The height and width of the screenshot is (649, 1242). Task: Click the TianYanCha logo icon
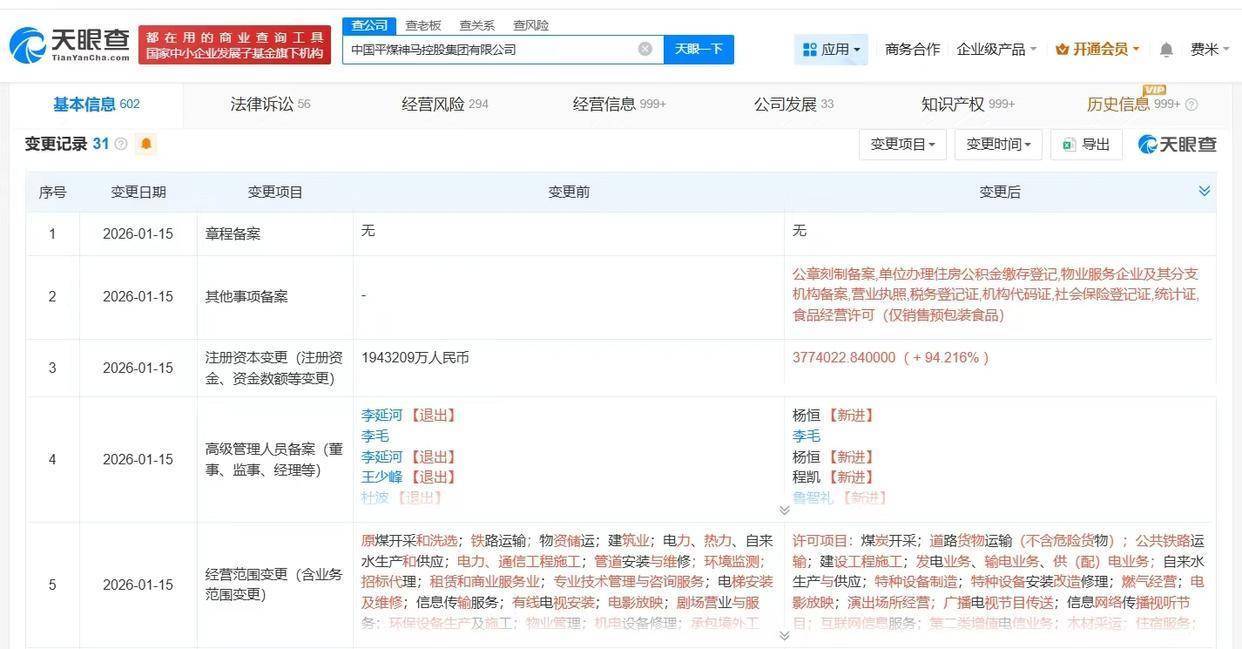point(28,45)
